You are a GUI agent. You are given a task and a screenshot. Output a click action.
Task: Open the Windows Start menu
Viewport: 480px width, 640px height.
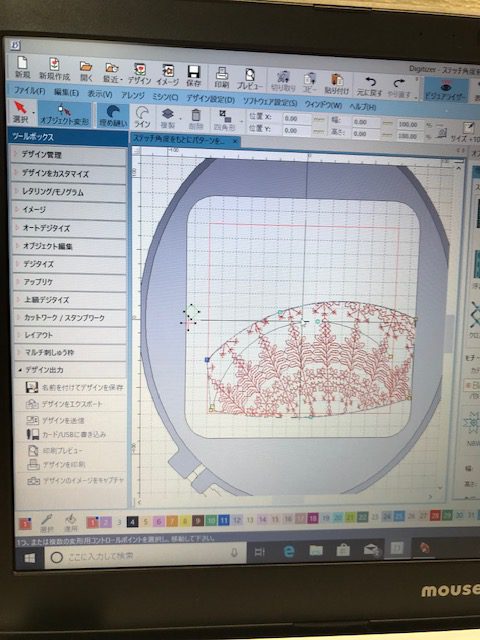pos(29,558)
